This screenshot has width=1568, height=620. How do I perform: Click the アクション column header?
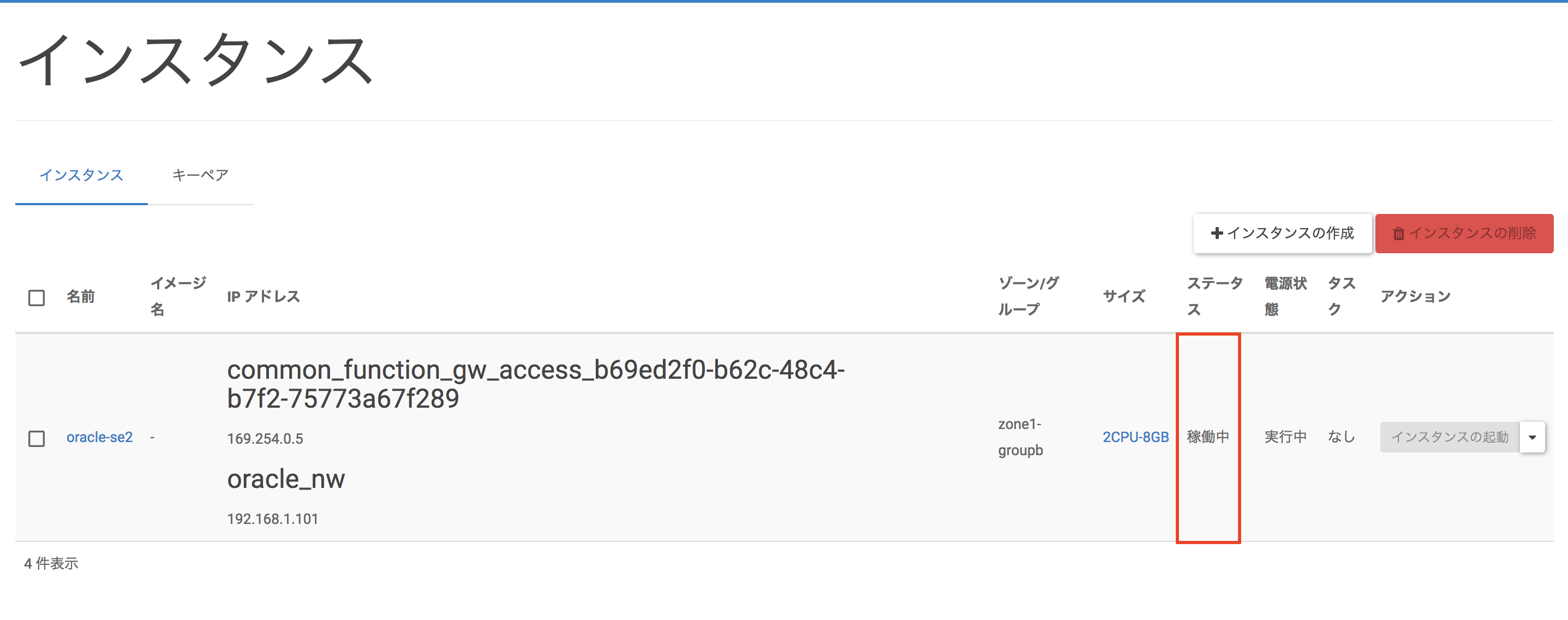(1415, 296)
